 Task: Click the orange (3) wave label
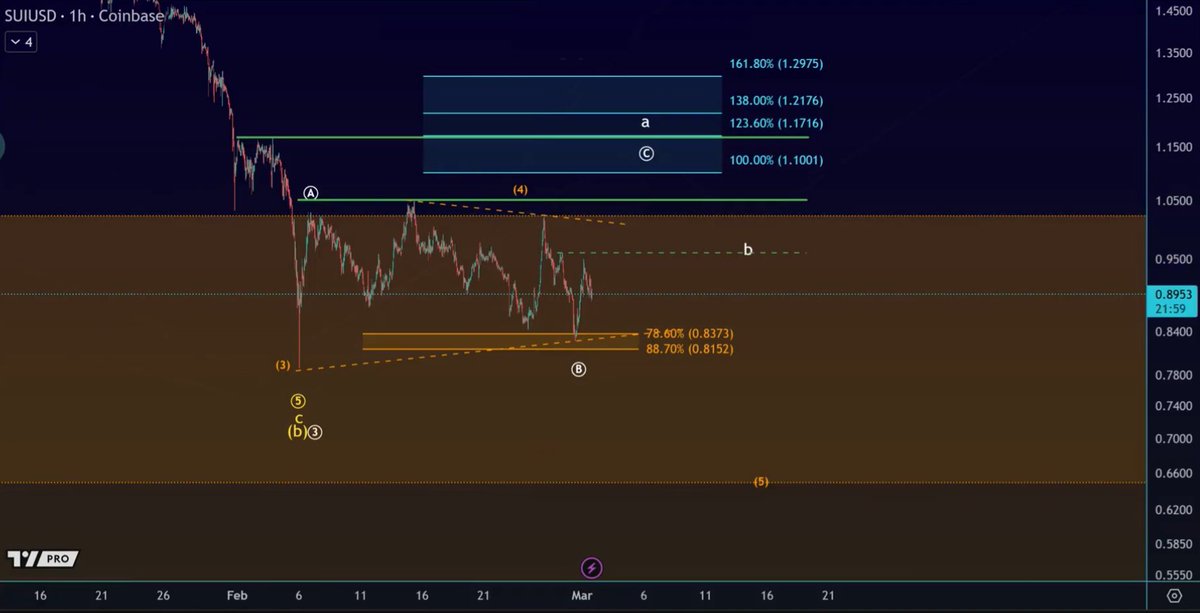(x=283, y=365)
